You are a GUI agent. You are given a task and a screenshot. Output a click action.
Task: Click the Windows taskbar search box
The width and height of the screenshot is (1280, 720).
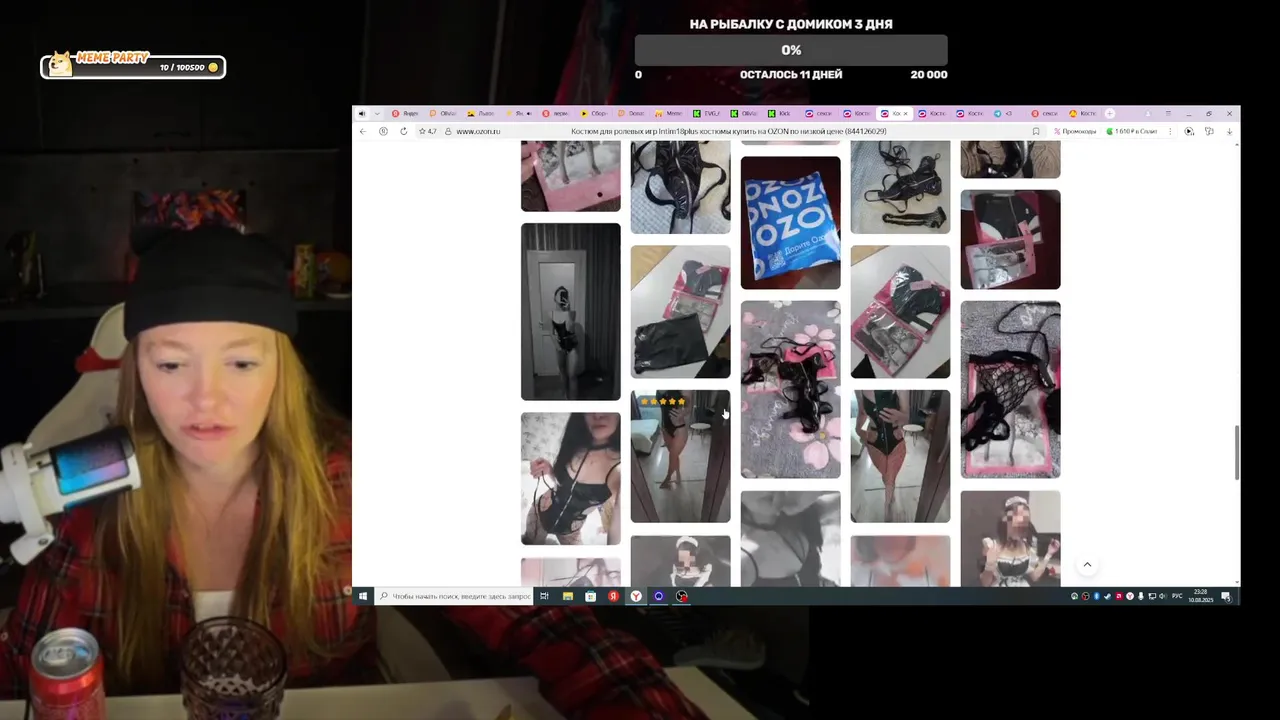(x=453, y=596)
